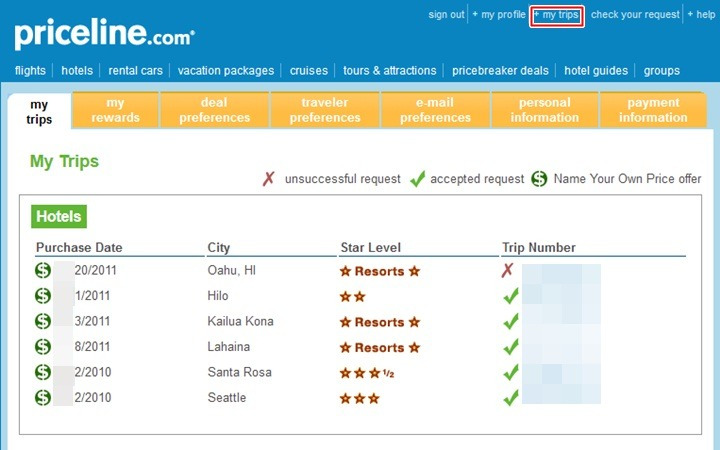Click the priceline.com logo
Viewport: 720px width, 450px height.
click(x=105, y=34)
